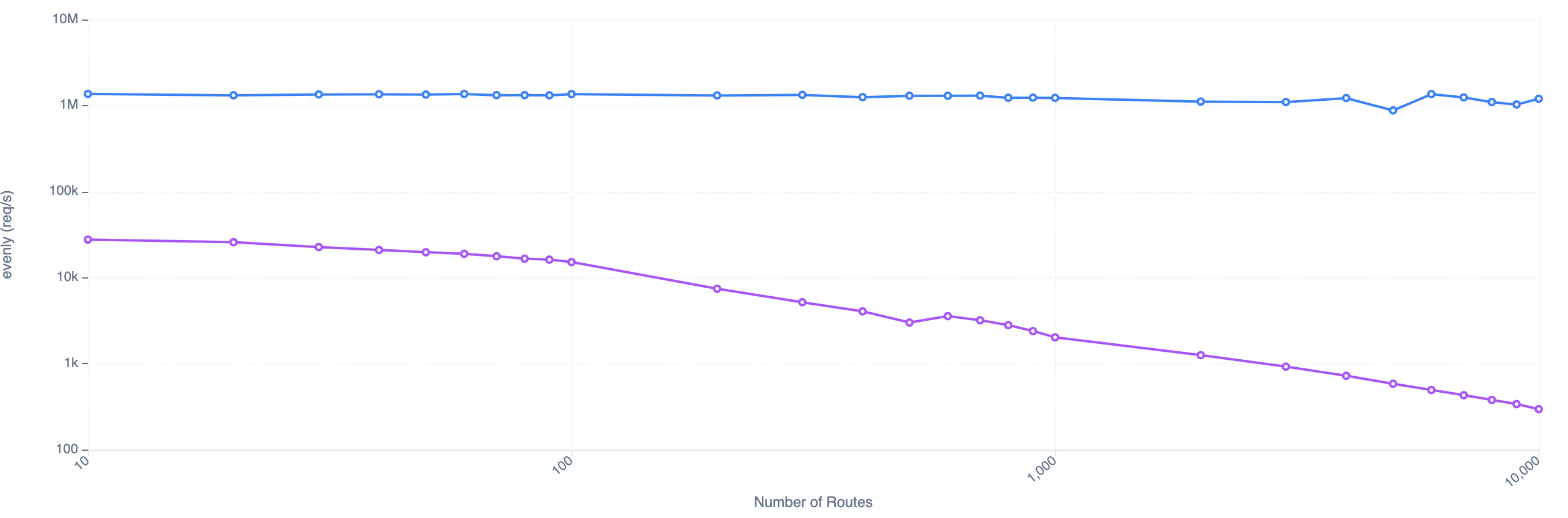This screenshot has width=1568, height=518.
Task: Click the blue data point at 100 routes
Action: click(572, 94)
